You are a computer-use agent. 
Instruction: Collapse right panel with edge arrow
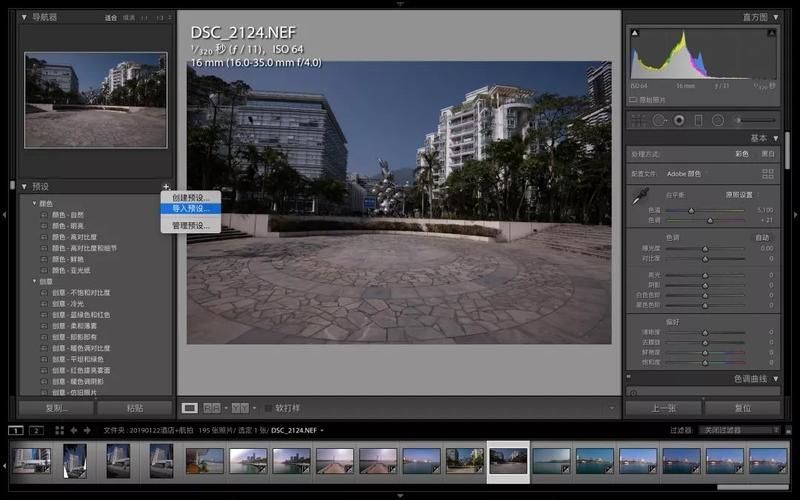tap(795, 215)
